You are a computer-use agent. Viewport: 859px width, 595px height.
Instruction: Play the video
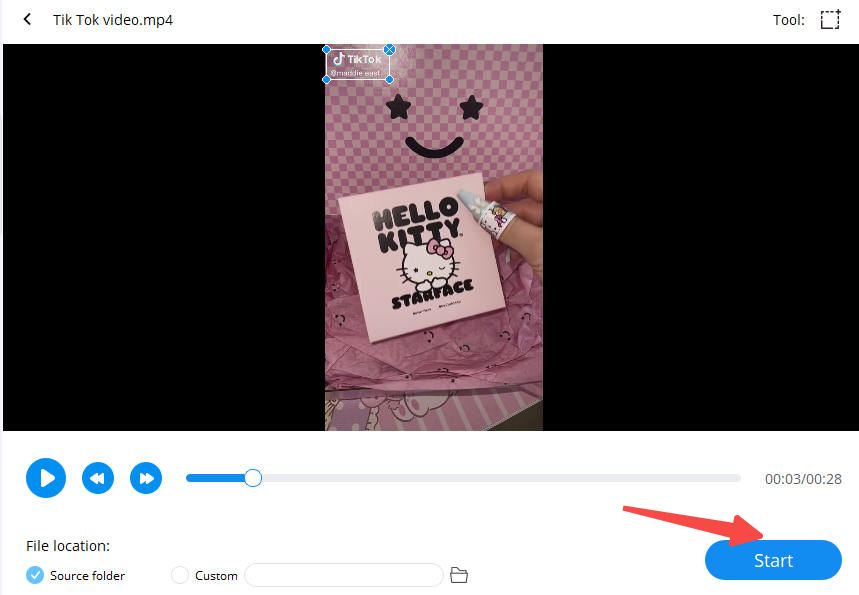46,478
